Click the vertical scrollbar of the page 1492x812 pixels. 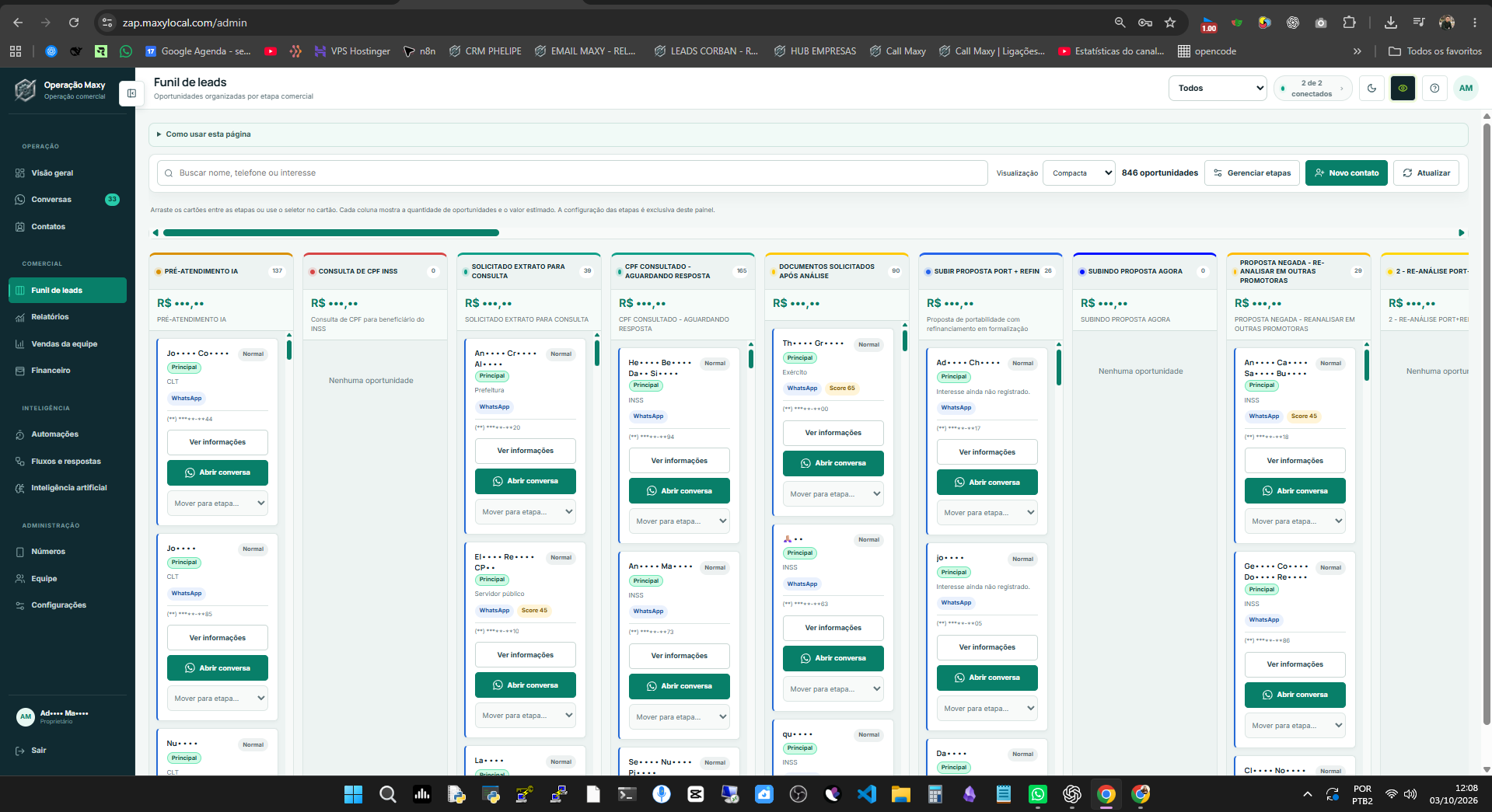click(1487, 423)
